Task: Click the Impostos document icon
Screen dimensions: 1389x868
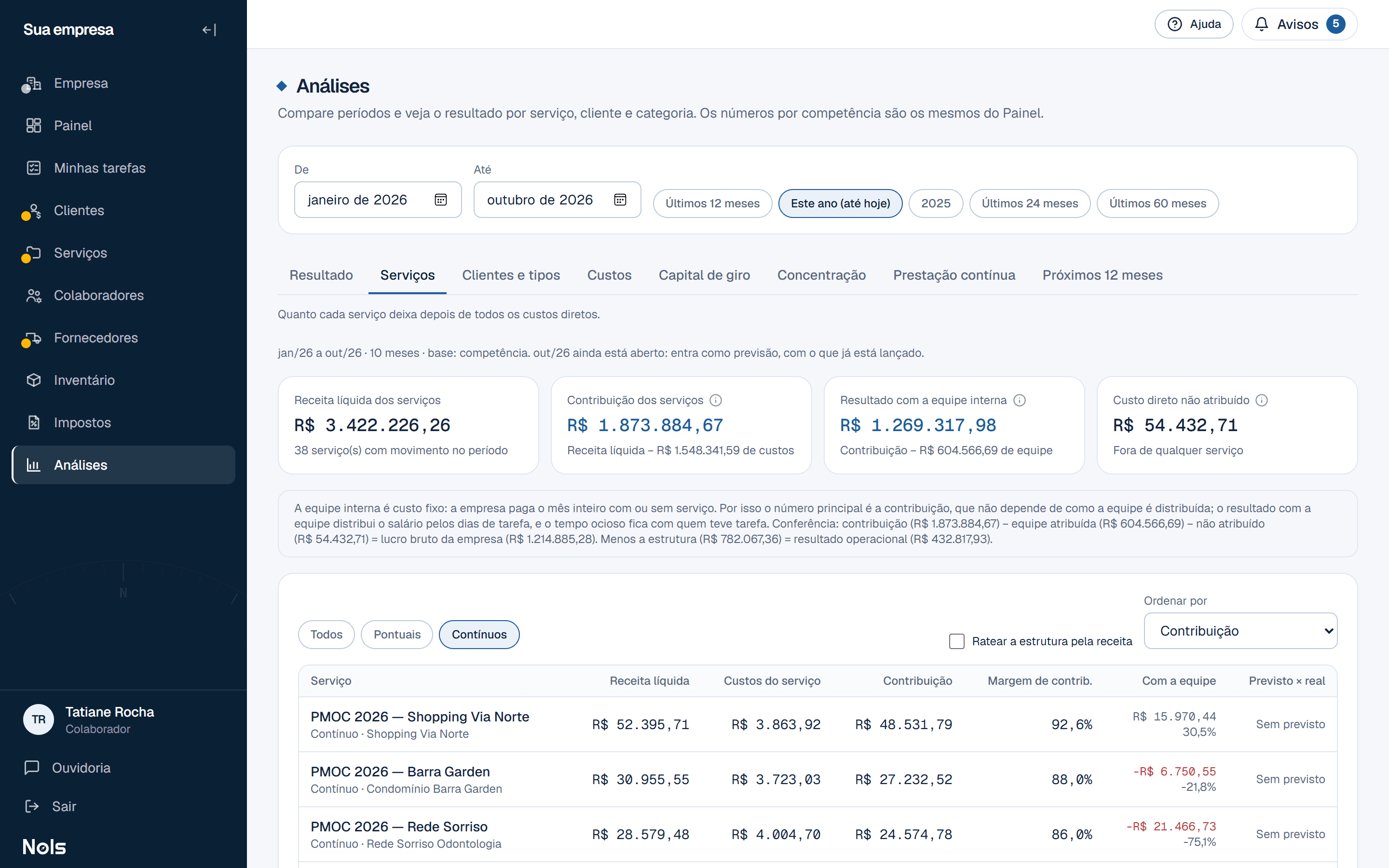Action: coord(33,422)
